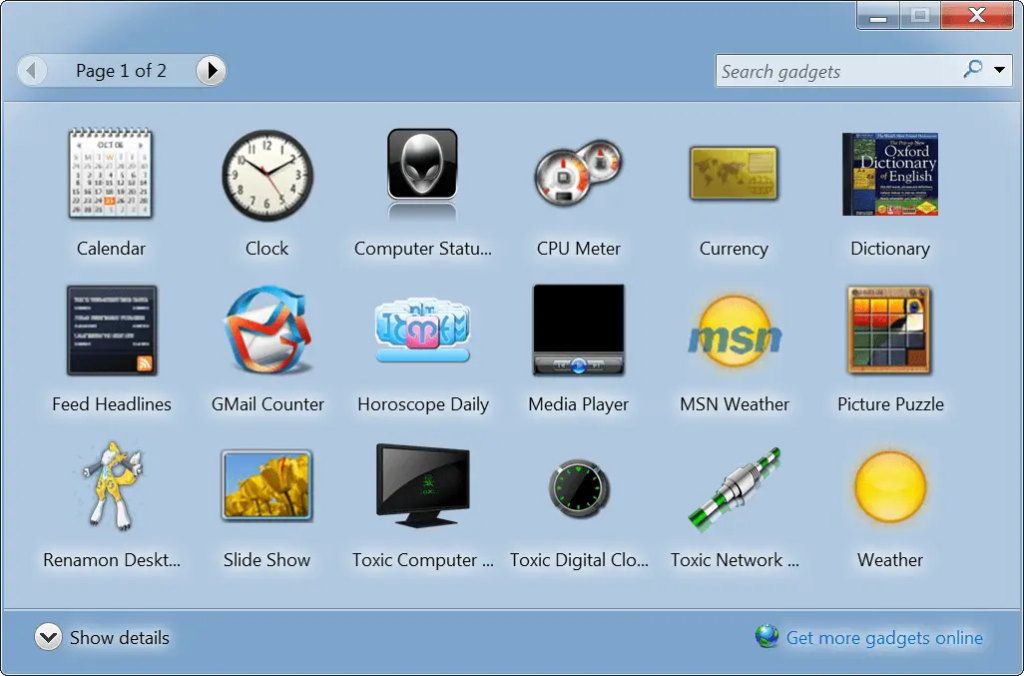Select the CPU Meter gadget
Image resolution: width=1024 pixels, height=676 pixels.
point(578,173)
